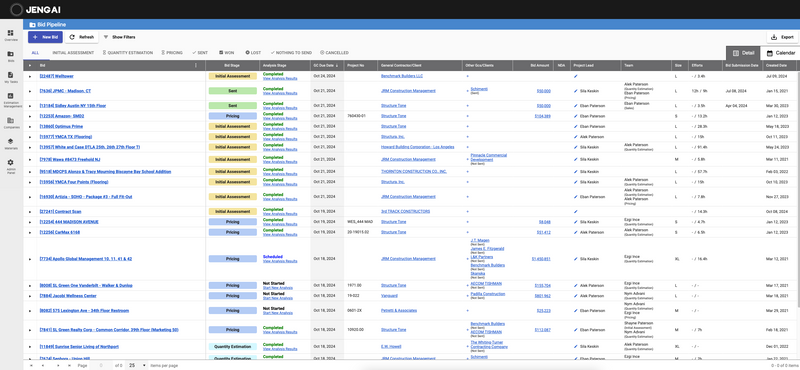Image resolution: width=800 pixels, height=370 pixels.
Task: Expand all rows from the header arrow
Action: (30, 65)
